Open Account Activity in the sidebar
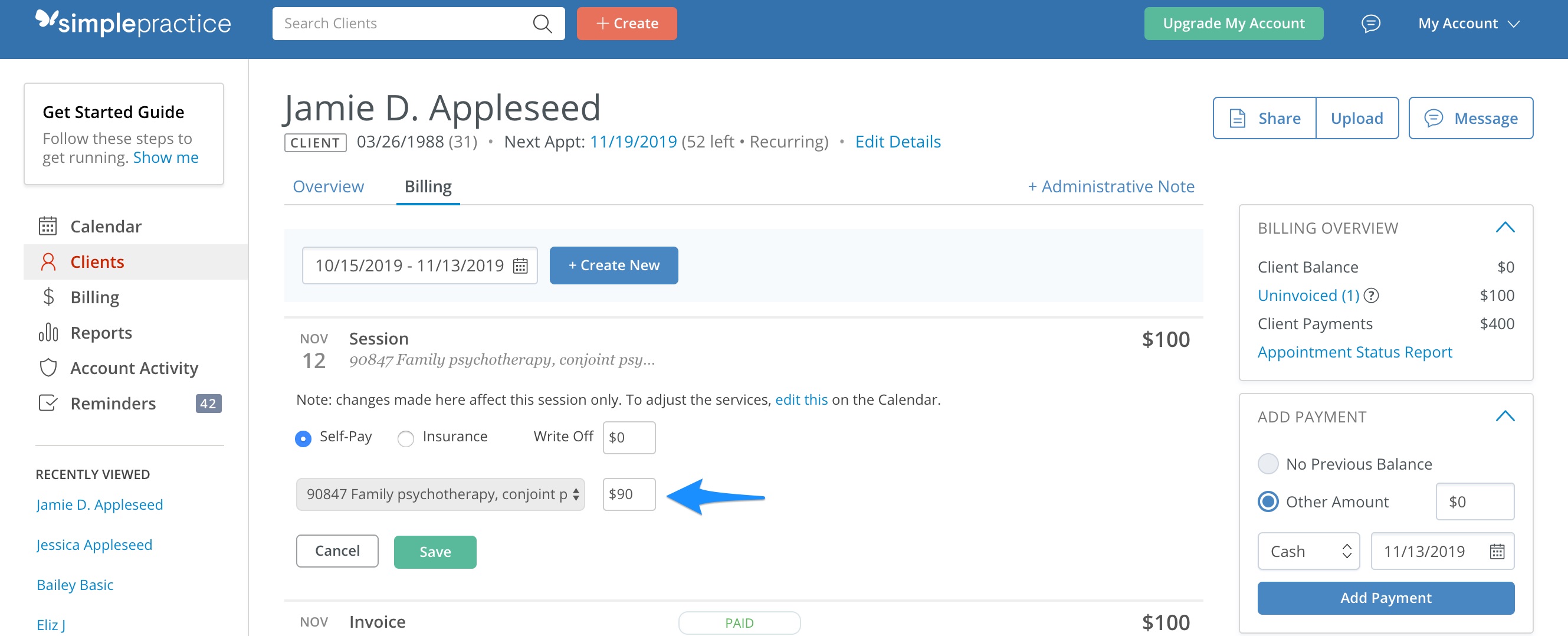The height and width of the screenshot is (636, 1568). pos(135,368)
